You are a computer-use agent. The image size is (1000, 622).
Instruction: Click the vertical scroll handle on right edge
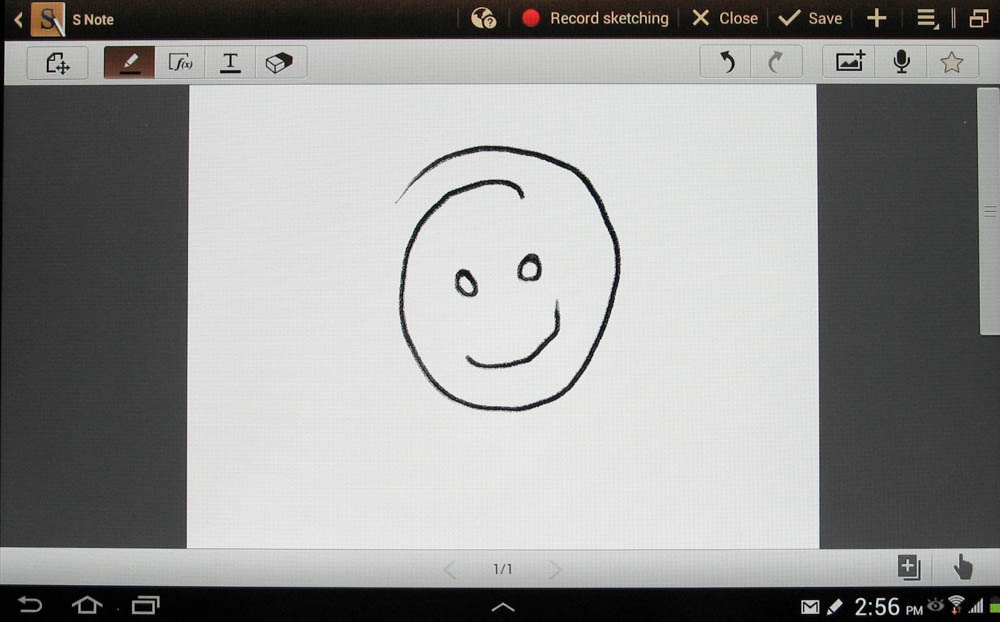coord(989,211)
